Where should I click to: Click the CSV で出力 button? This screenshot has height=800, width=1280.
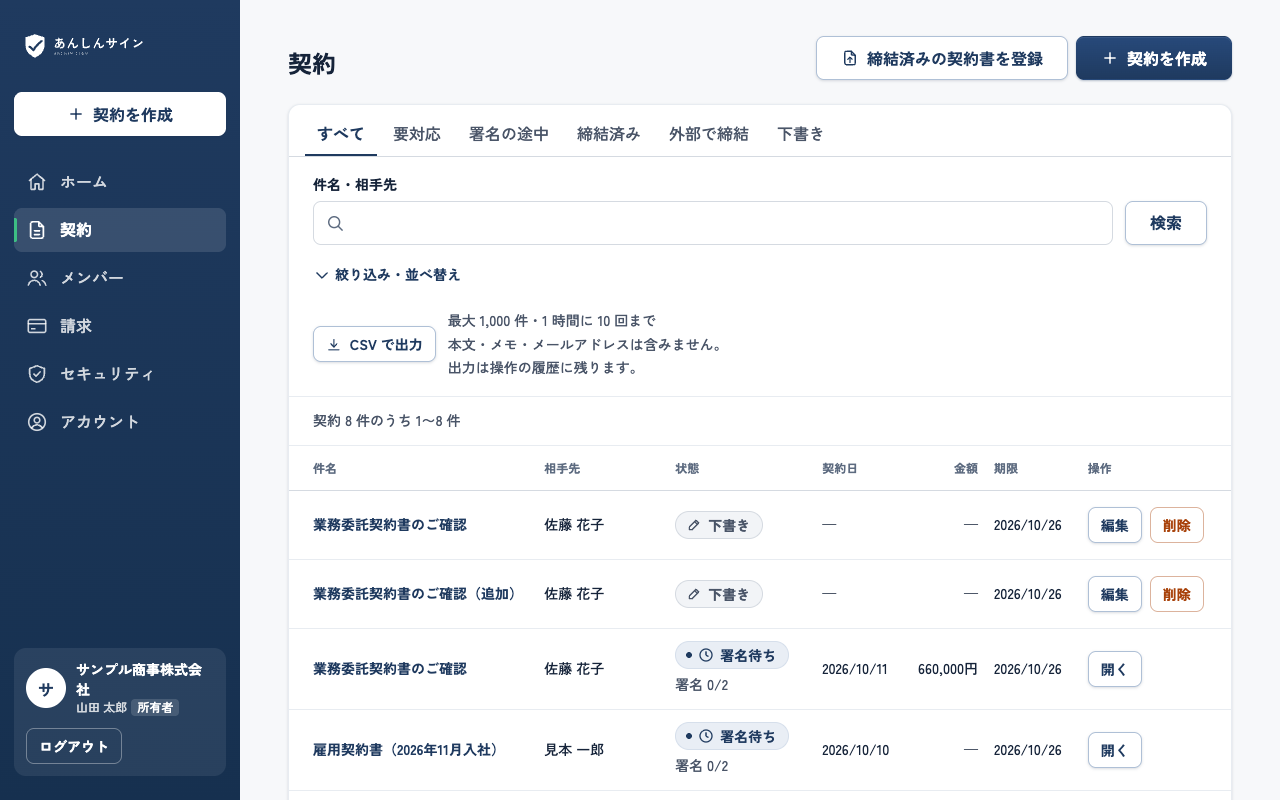(374, 344)
